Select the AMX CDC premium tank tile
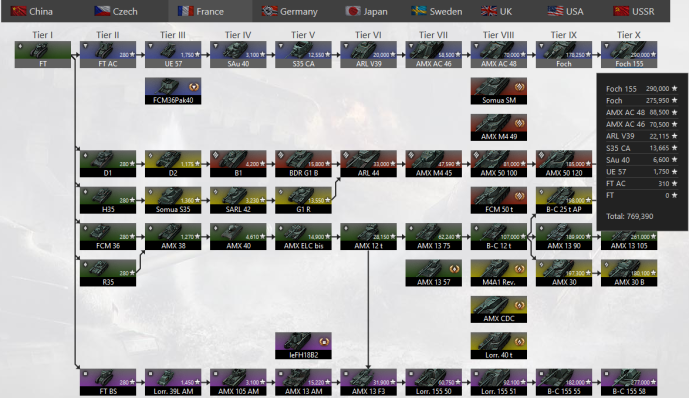This screenshot has width=689, height=398. click(498, 309)
